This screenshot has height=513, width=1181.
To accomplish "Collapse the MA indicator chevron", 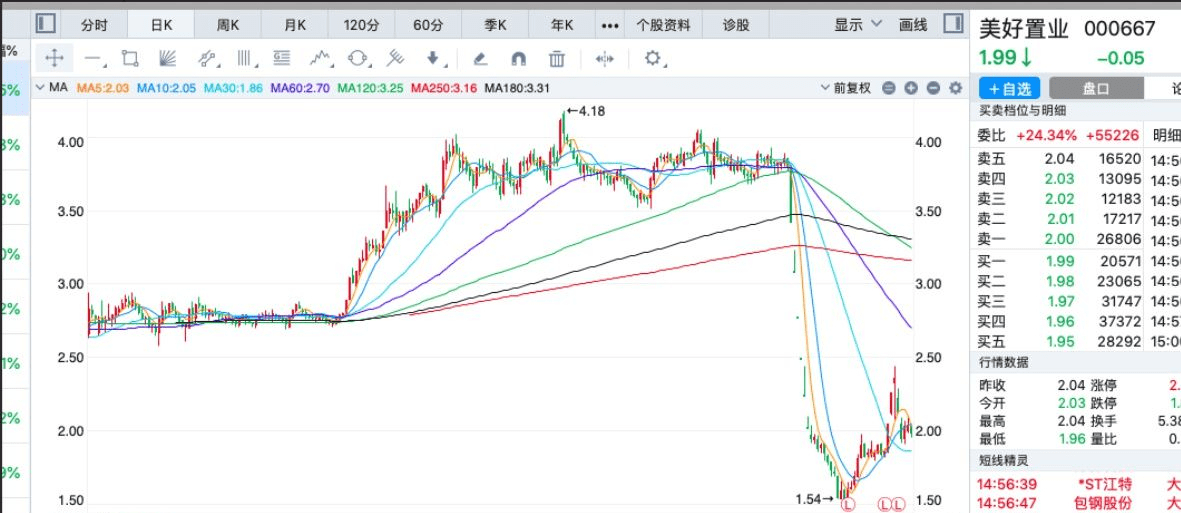I will pyautogui.click(x=40, y=88).
